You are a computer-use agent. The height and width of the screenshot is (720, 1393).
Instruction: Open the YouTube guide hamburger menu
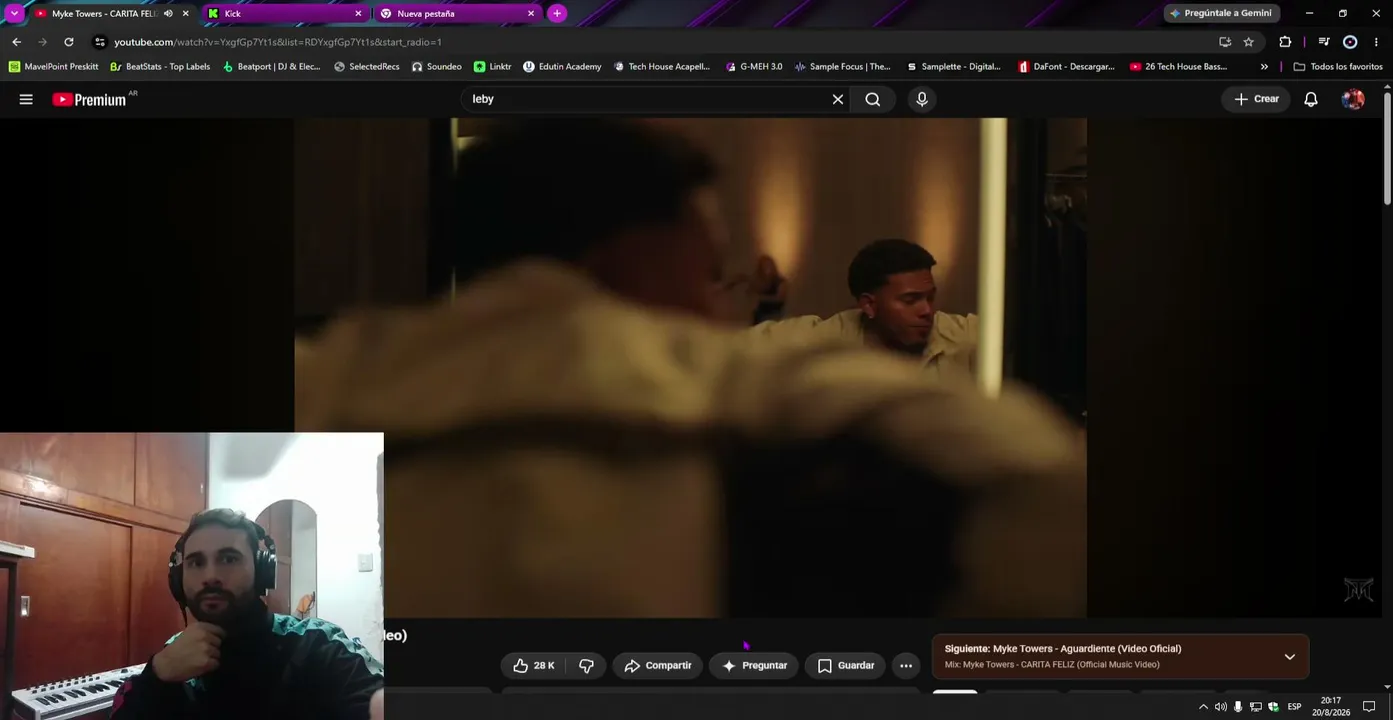pos(26,99)
